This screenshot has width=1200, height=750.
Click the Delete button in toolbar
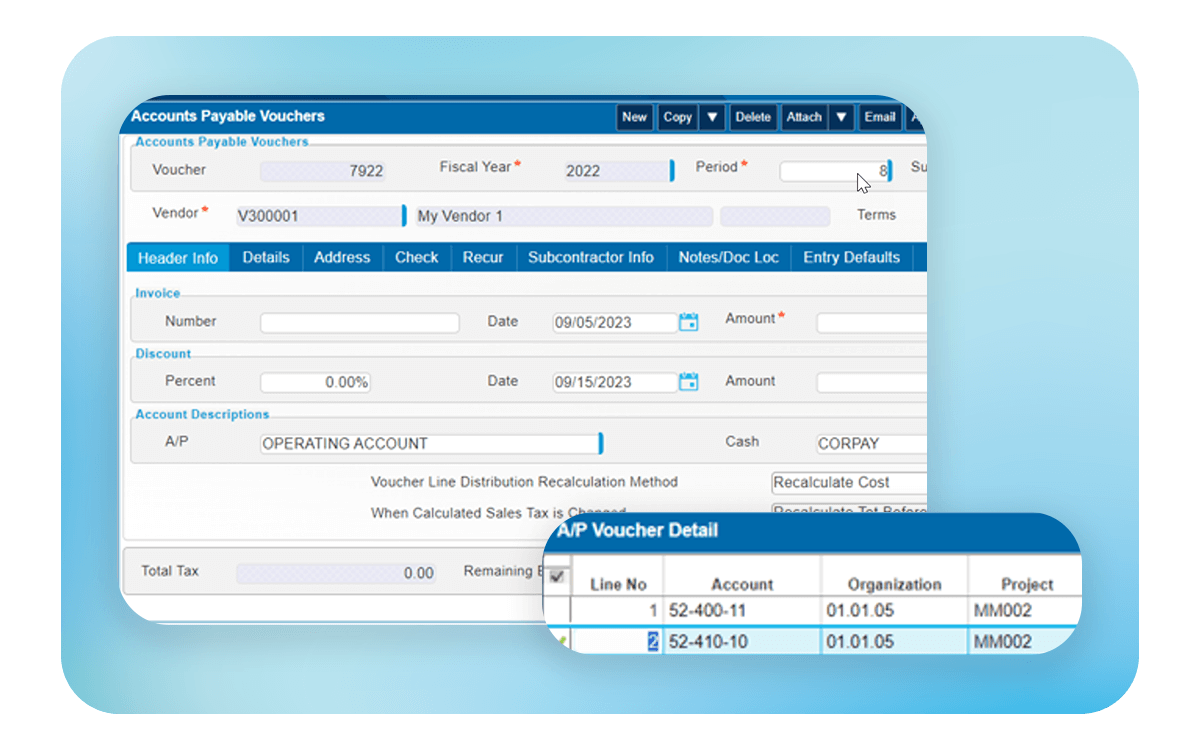click(753, 117)
